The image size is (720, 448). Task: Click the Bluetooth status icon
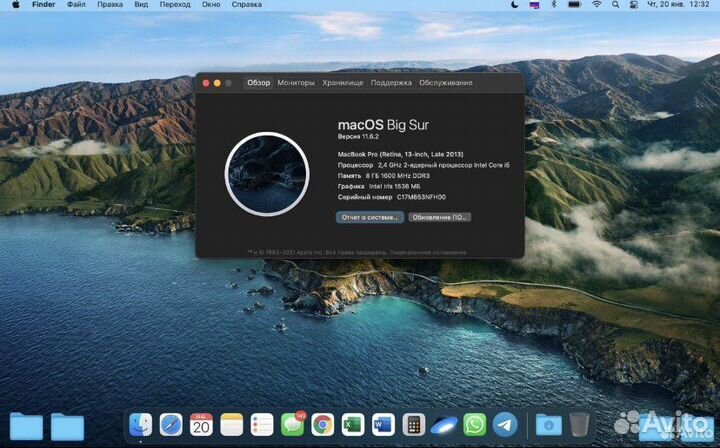coord(554,5)
